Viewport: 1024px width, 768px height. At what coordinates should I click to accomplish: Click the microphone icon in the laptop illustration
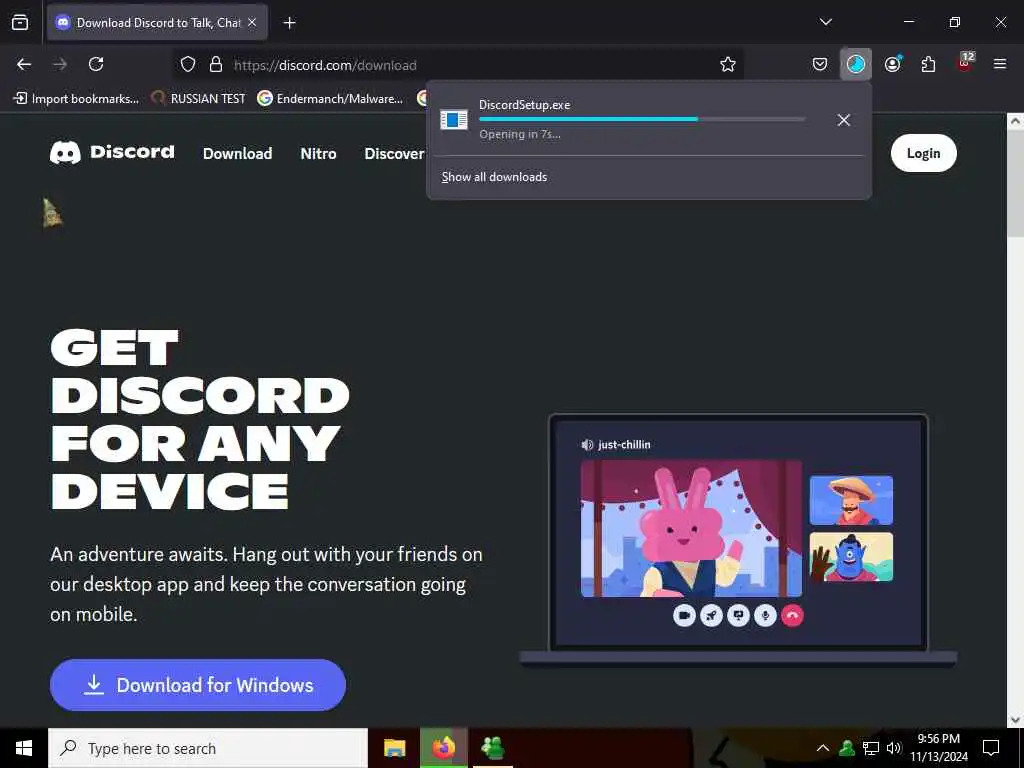click(765, 615)
